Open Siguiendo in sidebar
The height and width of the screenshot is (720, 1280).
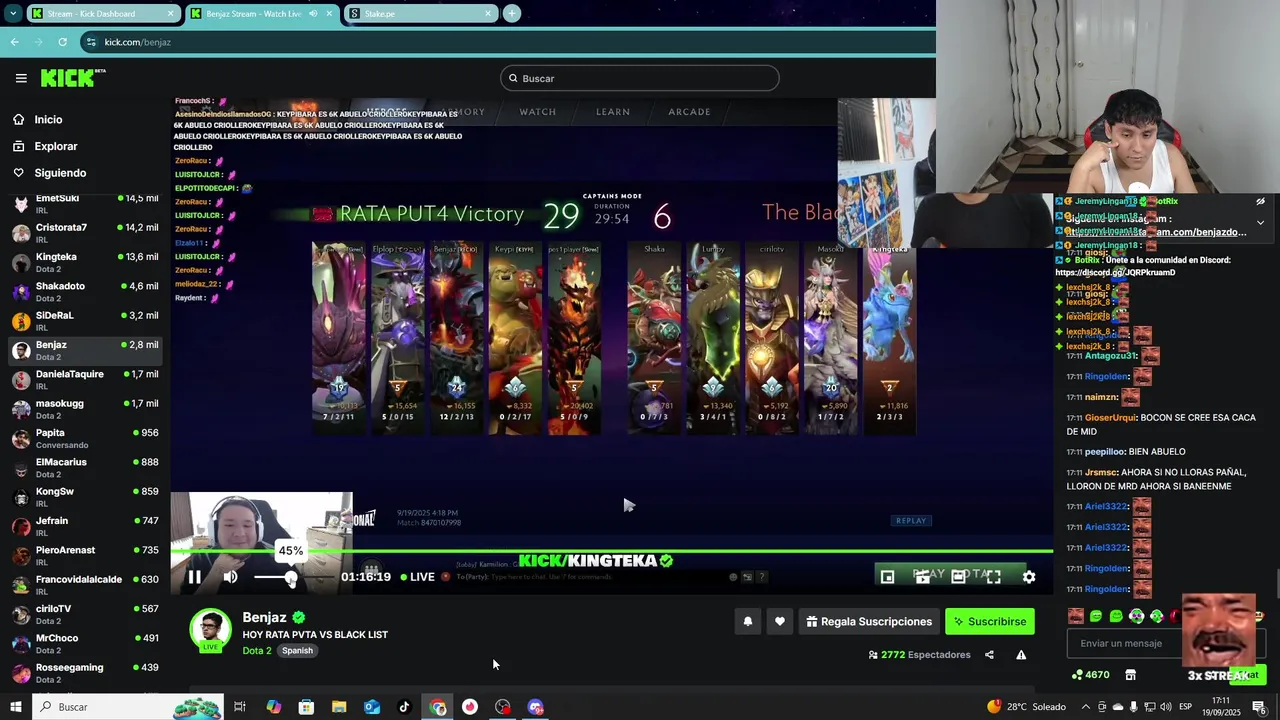click(60, 173)
